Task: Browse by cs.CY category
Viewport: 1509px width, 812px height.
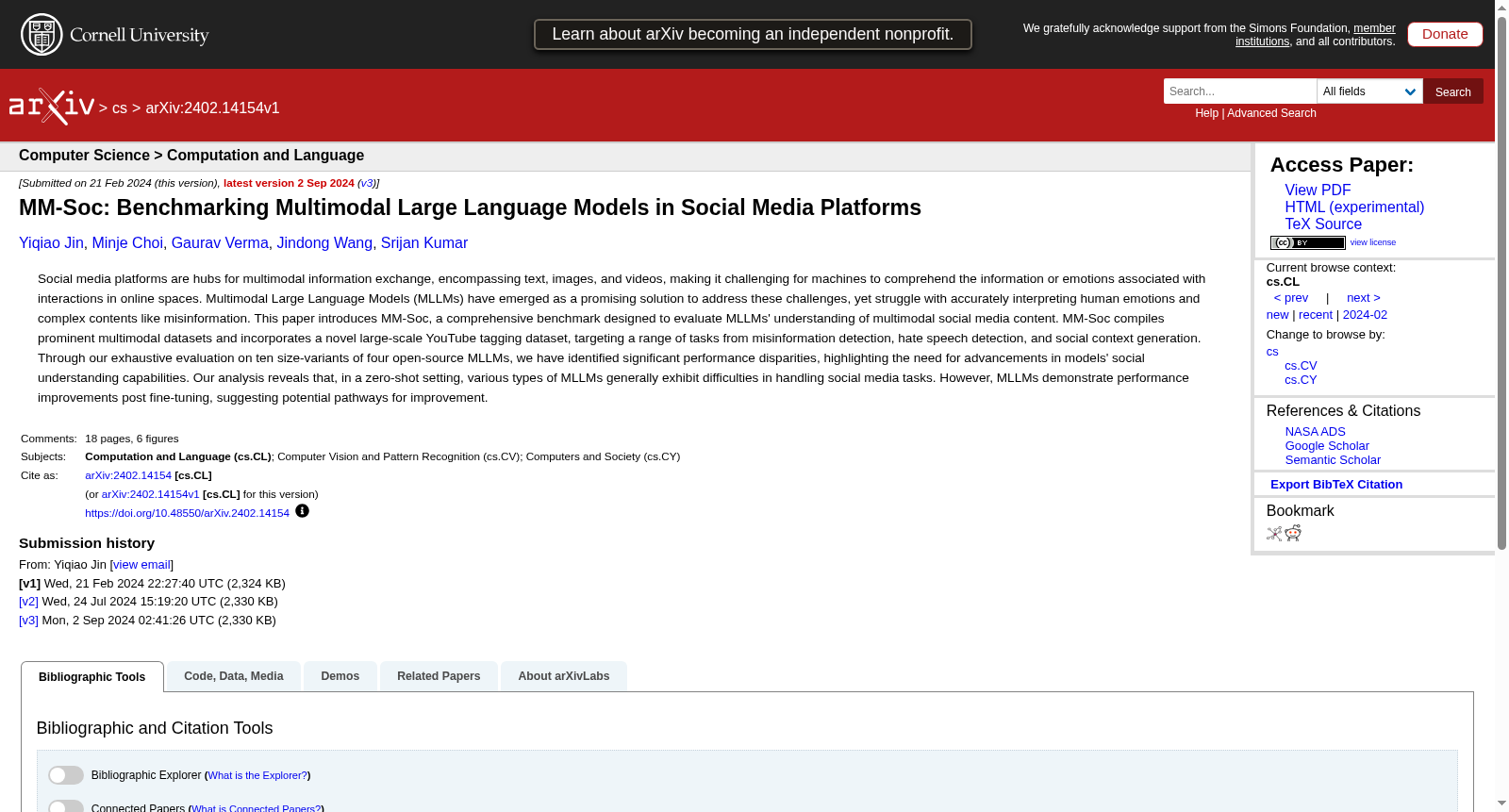Action: tap(1301, 380)
